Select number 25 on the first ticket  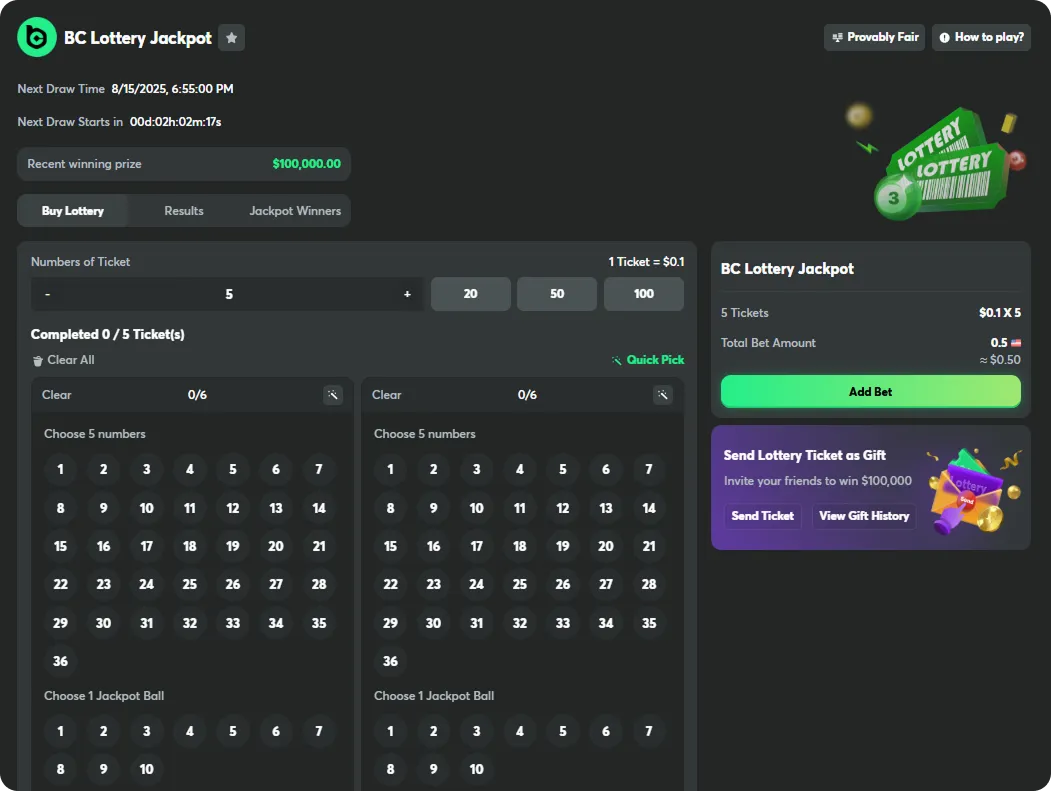pos(190,585)
